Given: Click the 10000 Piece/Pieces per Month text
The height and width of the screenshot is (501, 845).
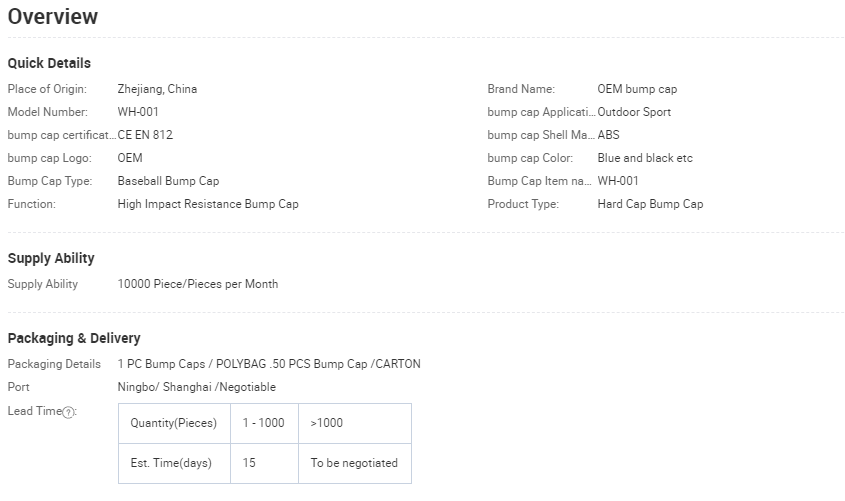Looking at the screenshot, I should point(198,284).
